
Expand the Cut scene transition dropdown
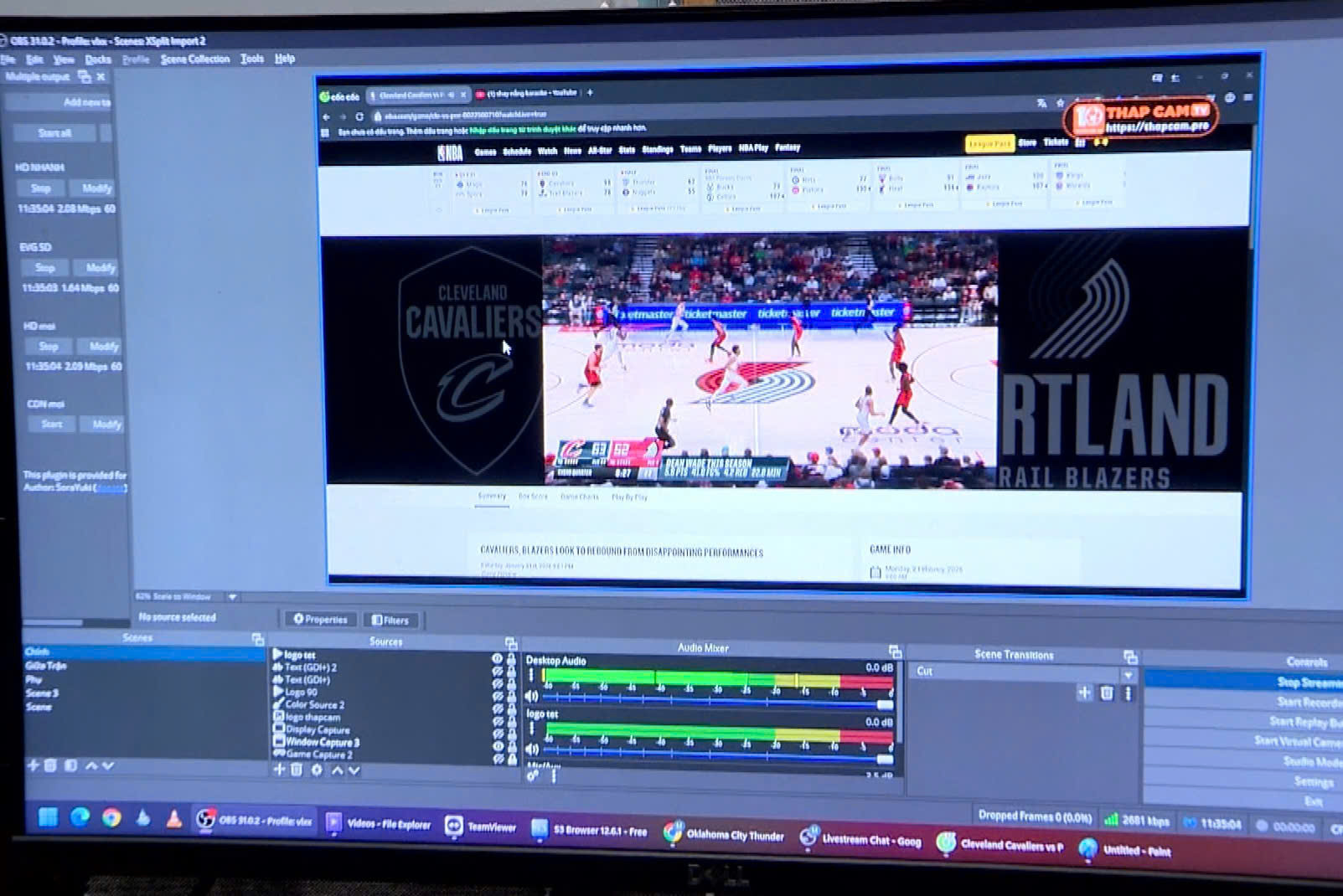click(x=1129, y=675)
